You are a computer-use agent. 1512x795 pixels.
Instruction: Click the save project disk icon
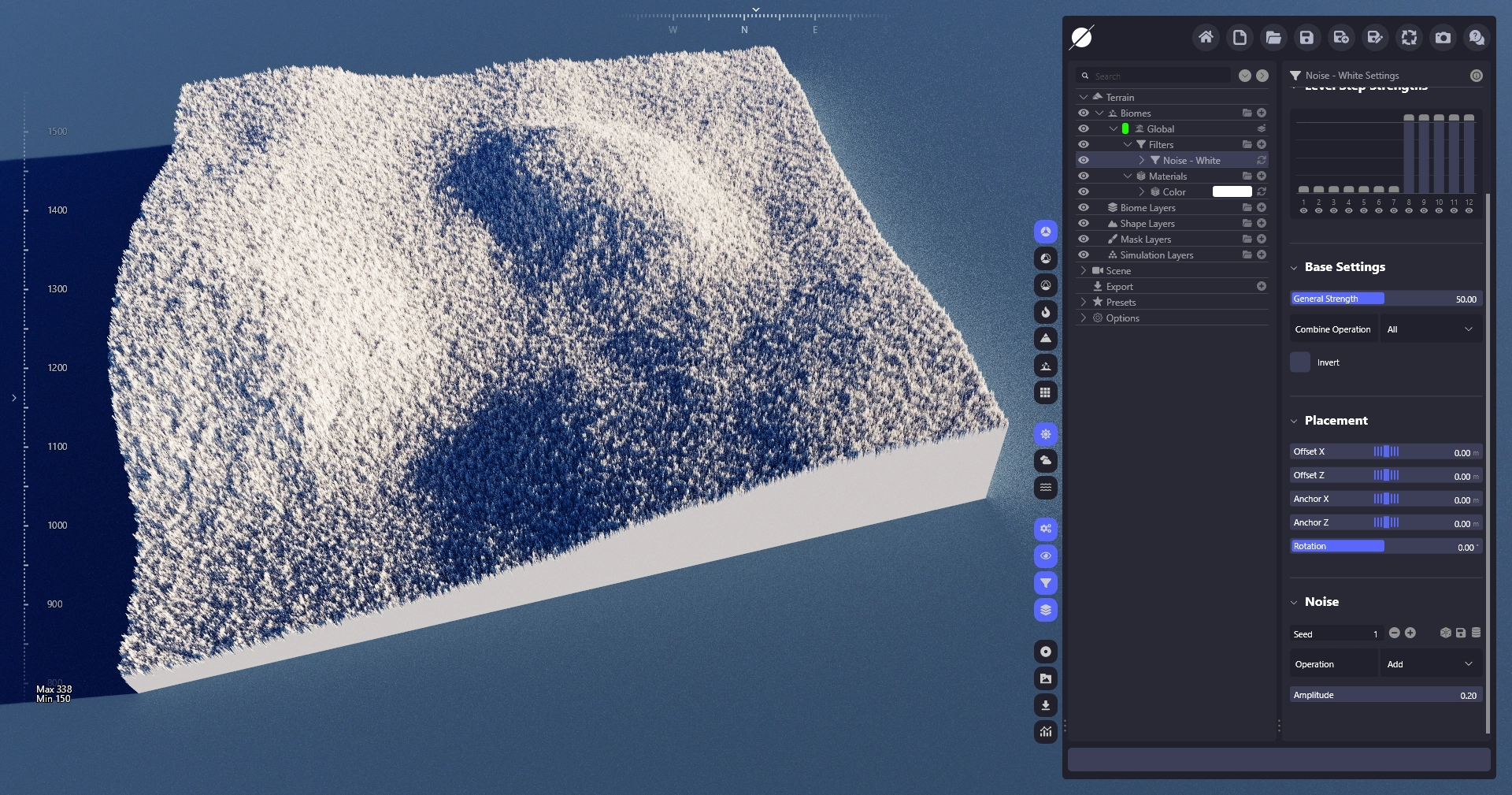[1306, 38]
